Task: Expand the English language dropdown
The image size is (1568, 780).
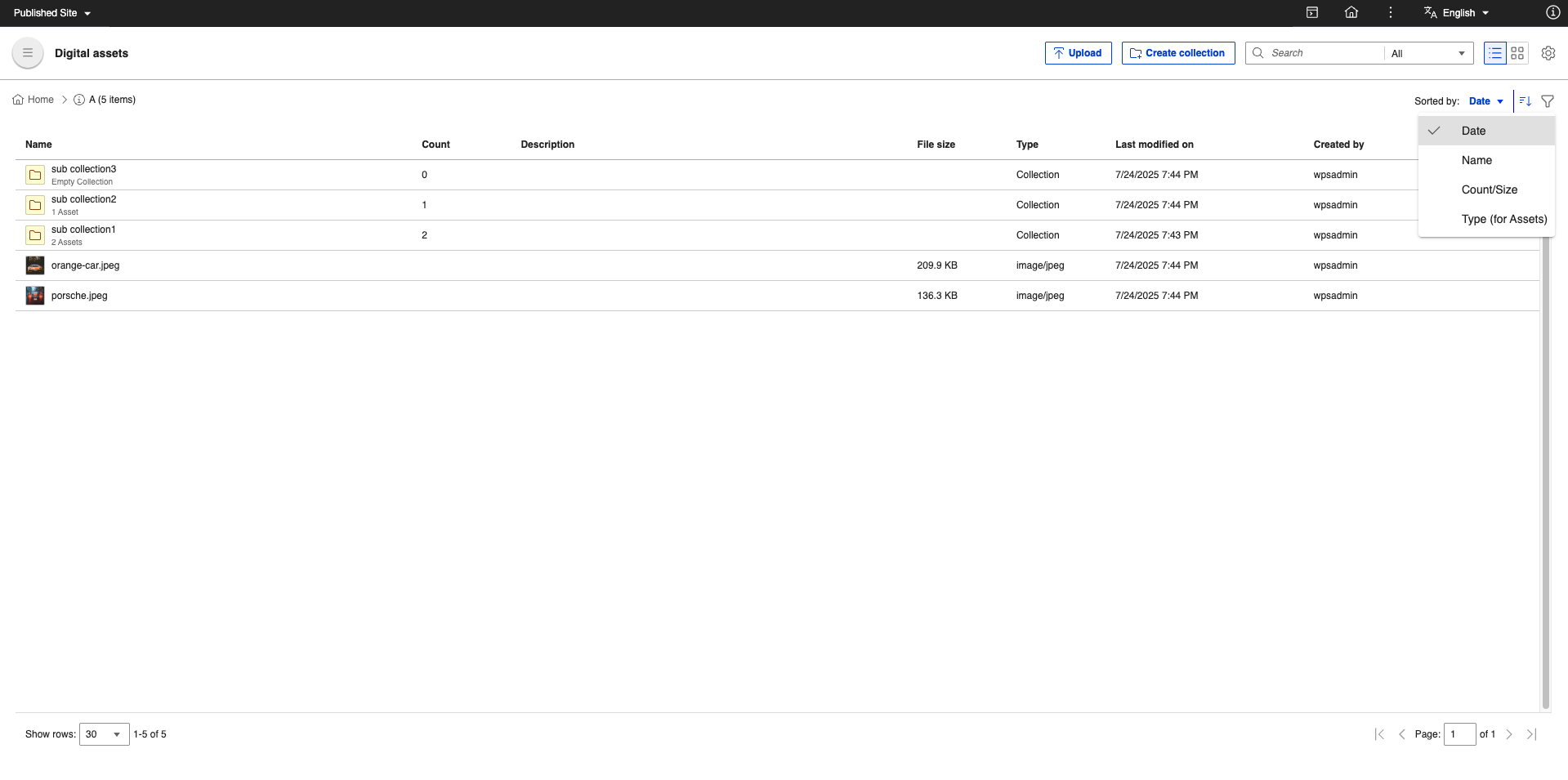Action: coord(1455,12)
